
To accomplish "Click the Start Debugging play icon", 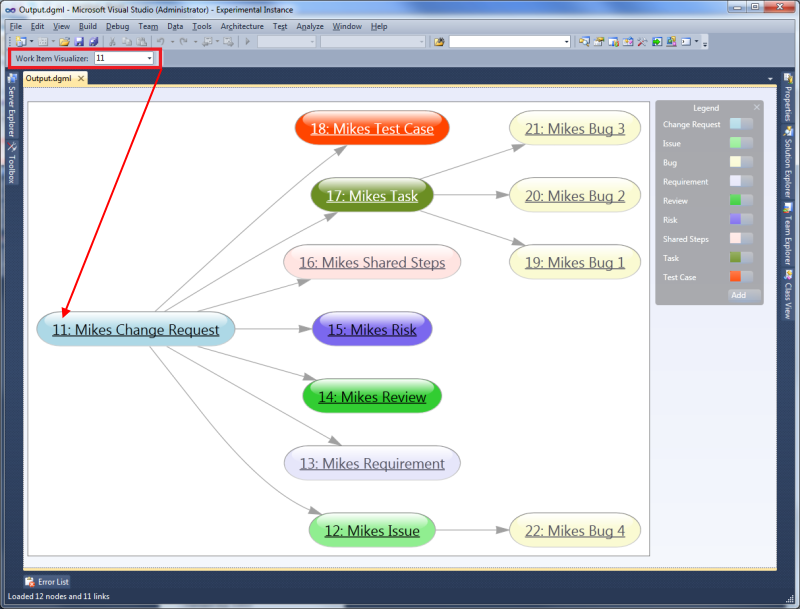I will 247,42.
